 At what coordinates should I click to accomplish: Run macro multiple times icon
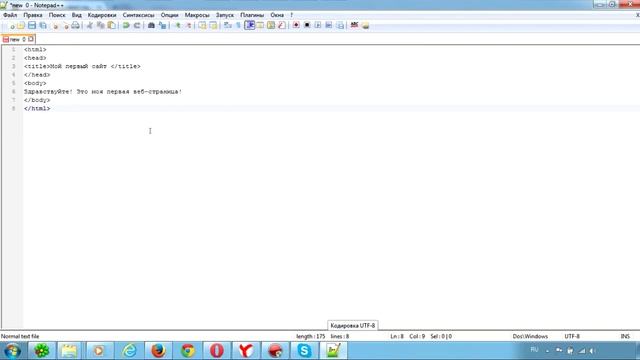(x=329, y=25)
